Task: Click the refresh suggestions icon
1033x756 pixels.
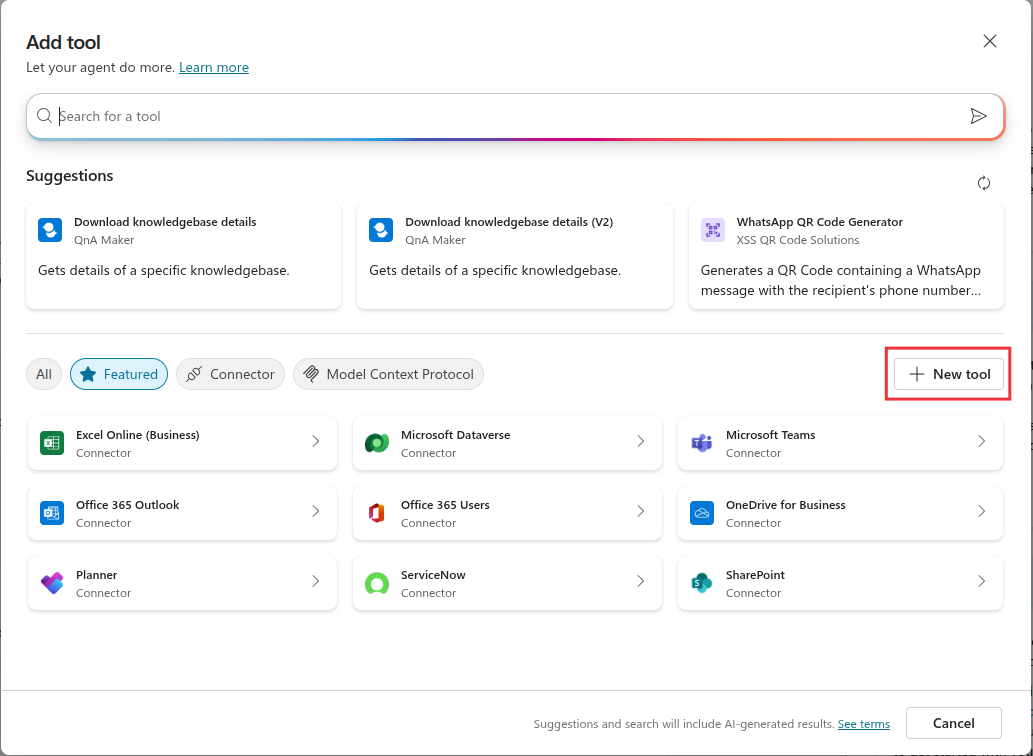Action: click(984, 183)
